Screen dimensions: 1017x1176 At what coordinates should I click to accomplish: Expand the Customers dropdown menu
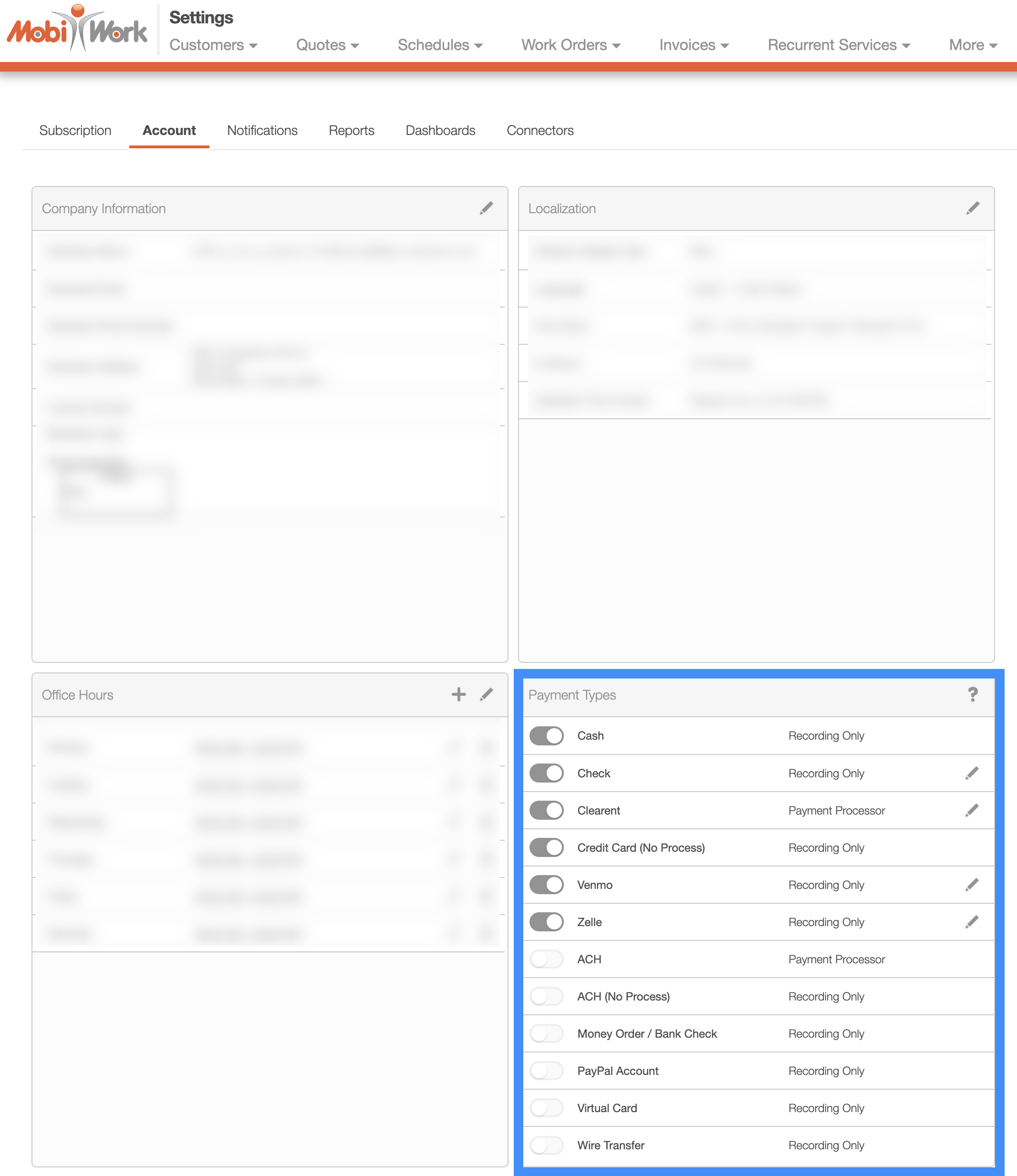point(213,45)
